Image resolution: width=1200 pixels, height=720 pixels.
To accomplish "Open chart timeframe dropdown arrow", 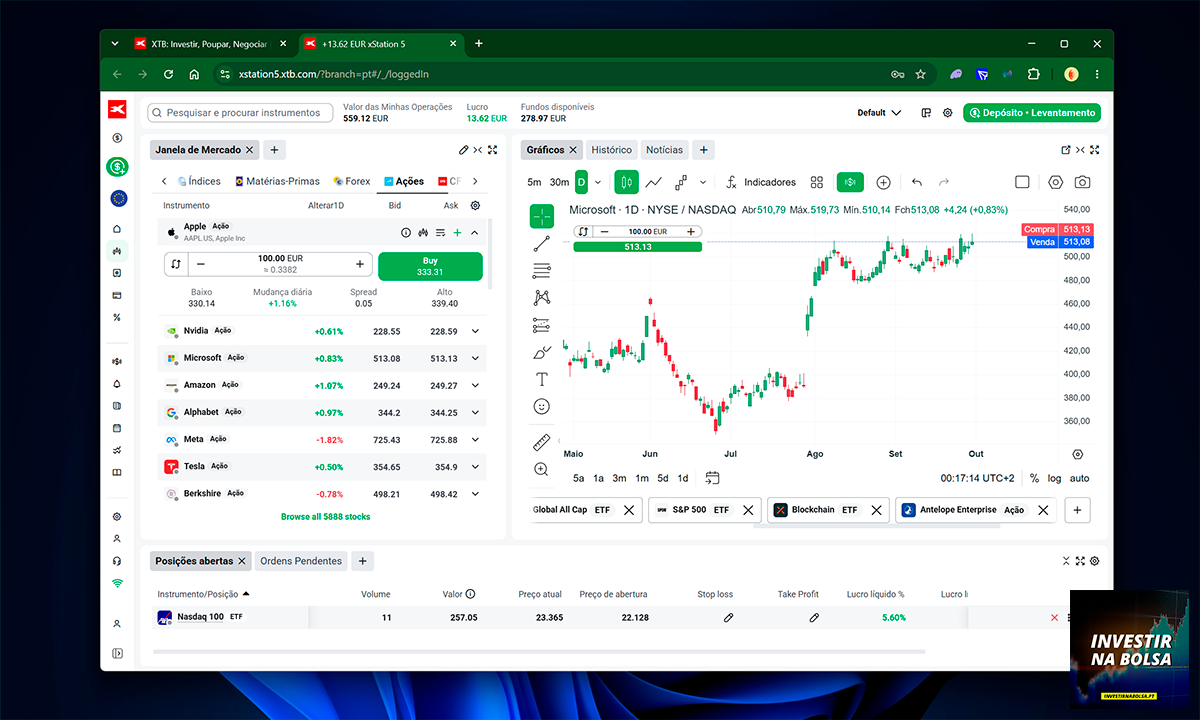I will pos(597,182).
